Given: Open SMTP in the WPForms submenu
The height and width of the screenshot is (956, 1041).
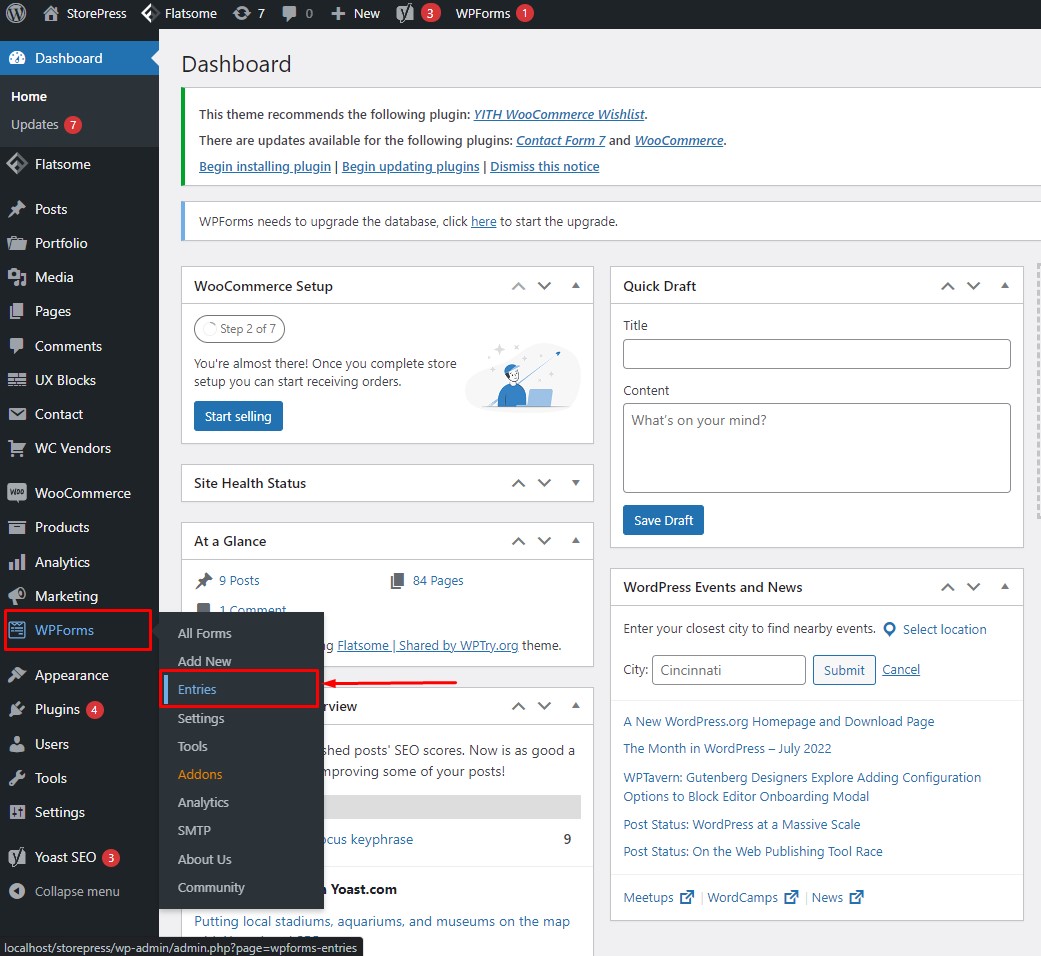Looking at the screenshot, I should pos(194,831).
